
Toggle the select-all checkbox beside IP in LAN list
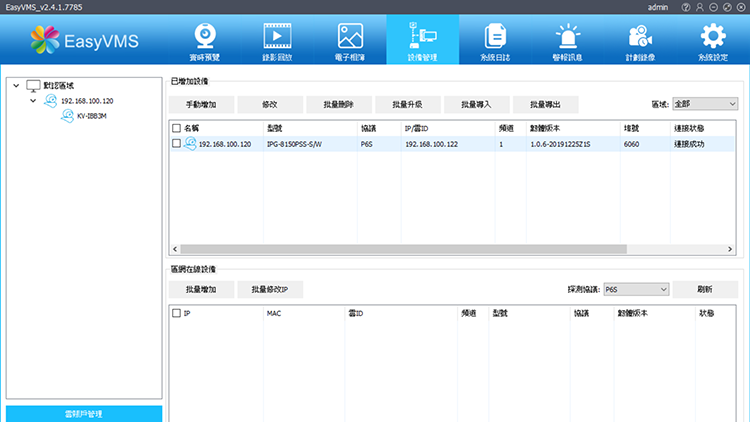pyautogui.click(x=177, y=313)
